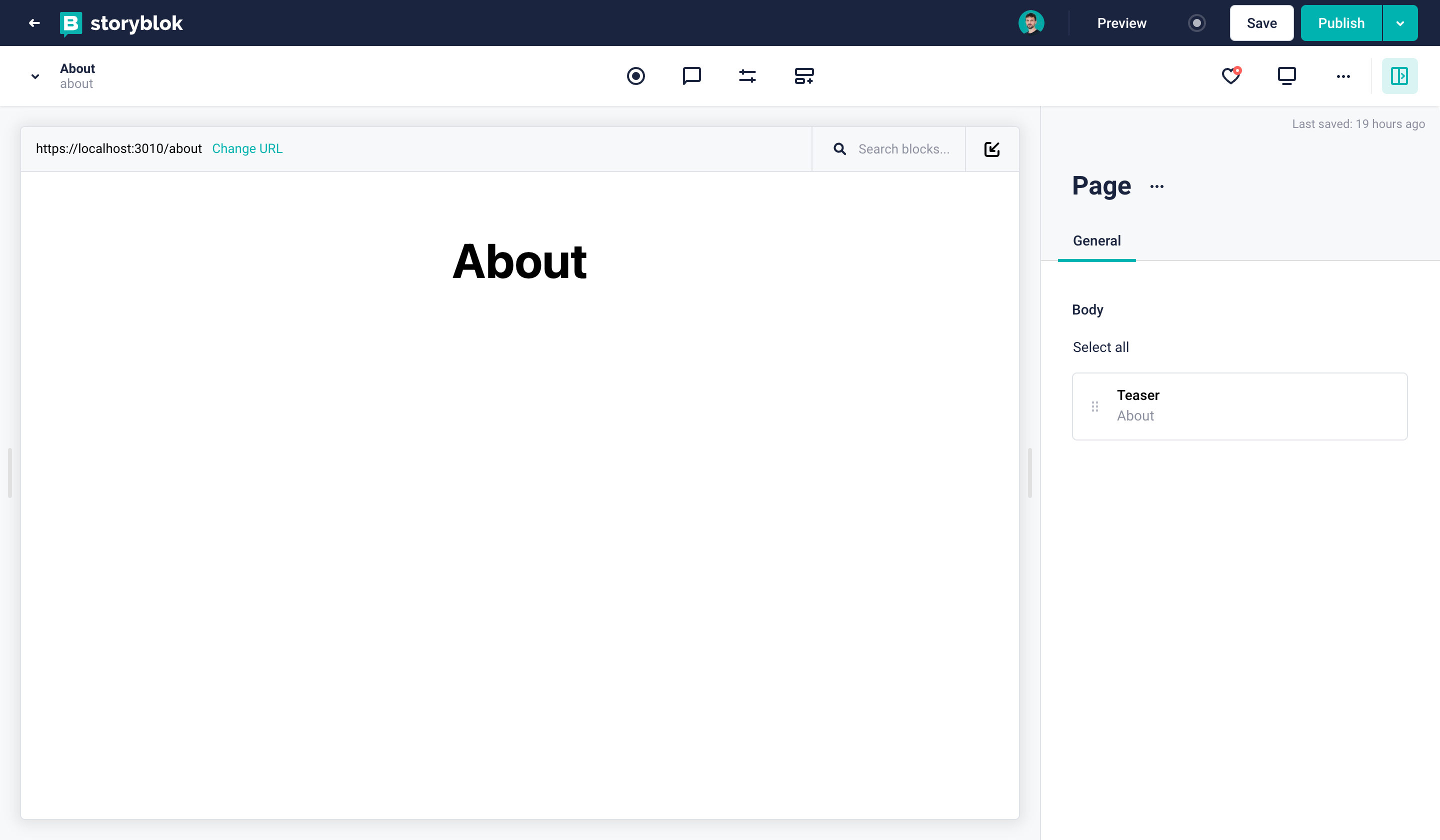Save the story

[1261, 23]
